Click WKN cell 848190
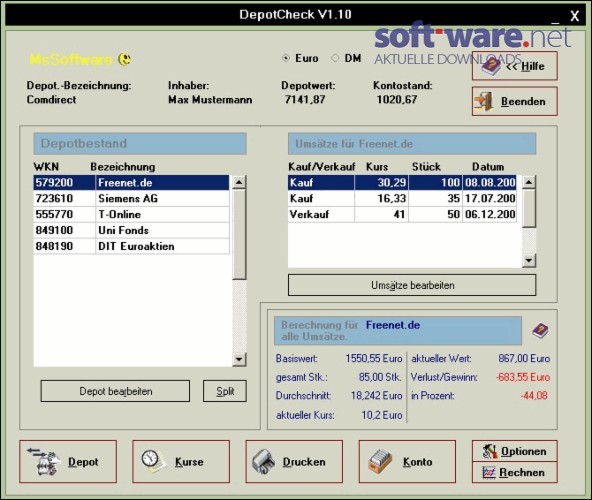The height and width of the screenshot is (500, 592). click(64, 246)
